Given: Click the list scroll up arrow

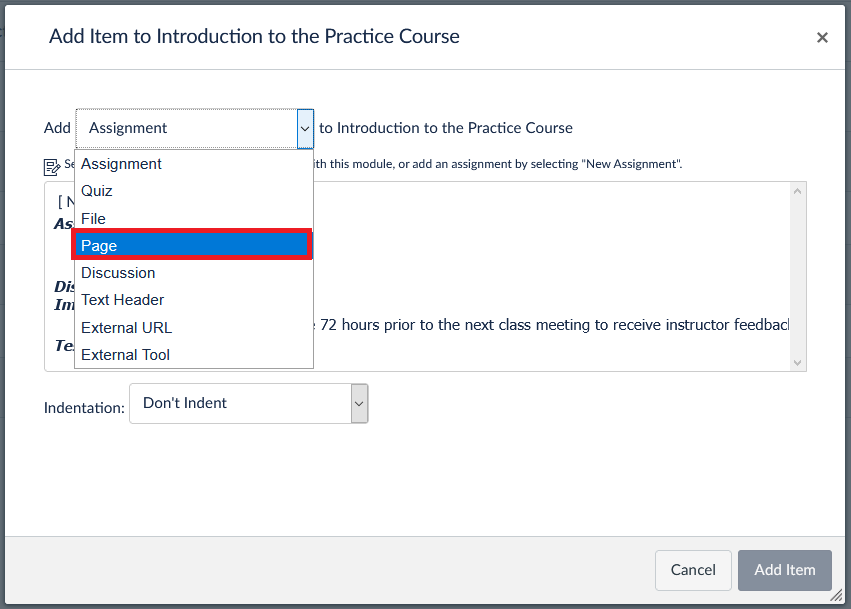Looking at the screenshot, I should click(x=797, y=191).
